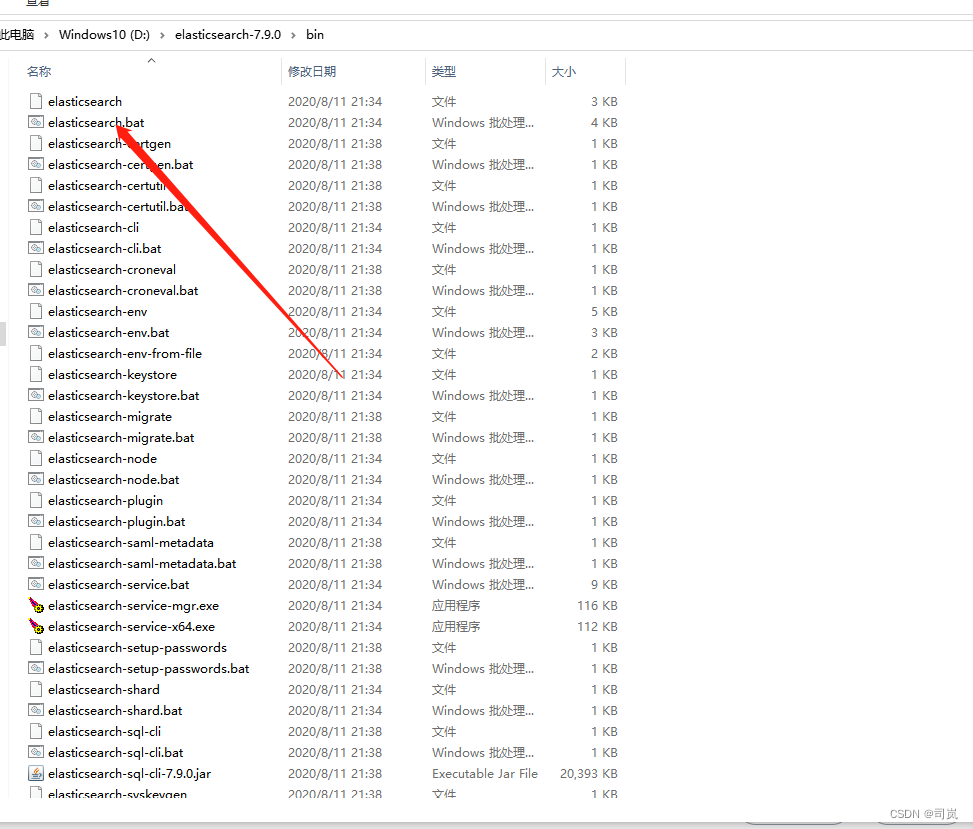
Task: Select the 2 KB size cell
Action: click(604, 354)
